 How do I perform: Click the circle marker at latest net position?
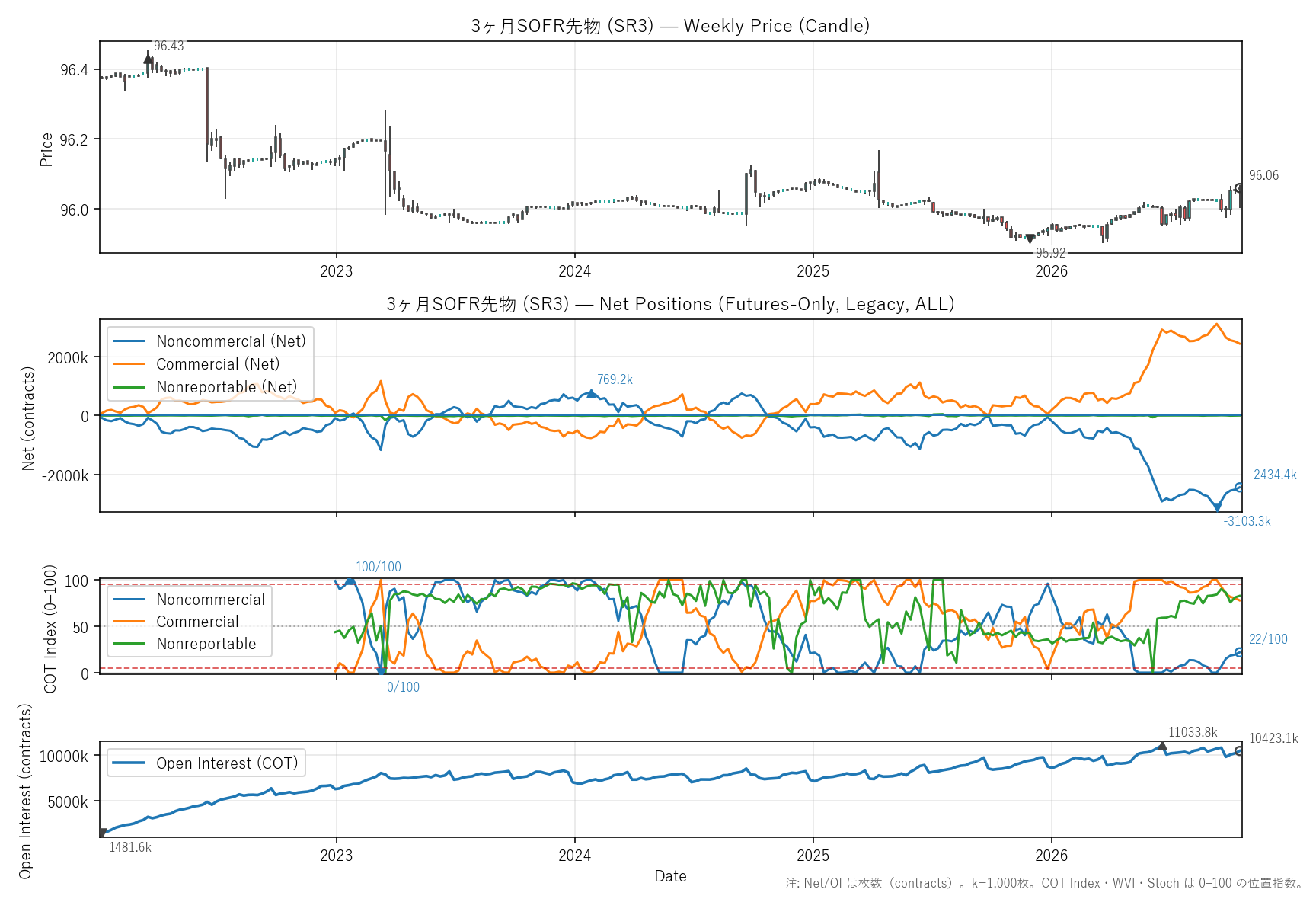(1239, 488)
